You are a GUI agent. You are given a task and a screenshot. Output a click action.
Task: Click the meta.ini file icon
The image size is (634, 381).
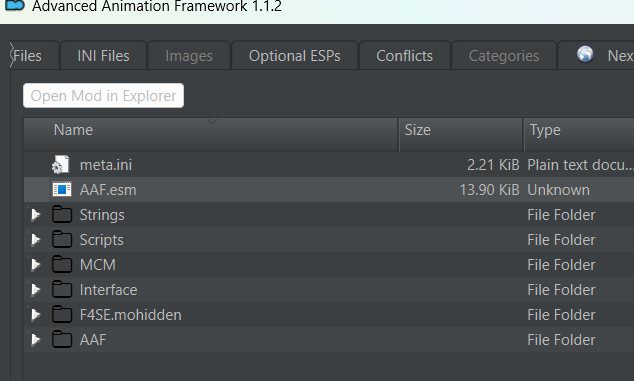click(x=61, y=165)
